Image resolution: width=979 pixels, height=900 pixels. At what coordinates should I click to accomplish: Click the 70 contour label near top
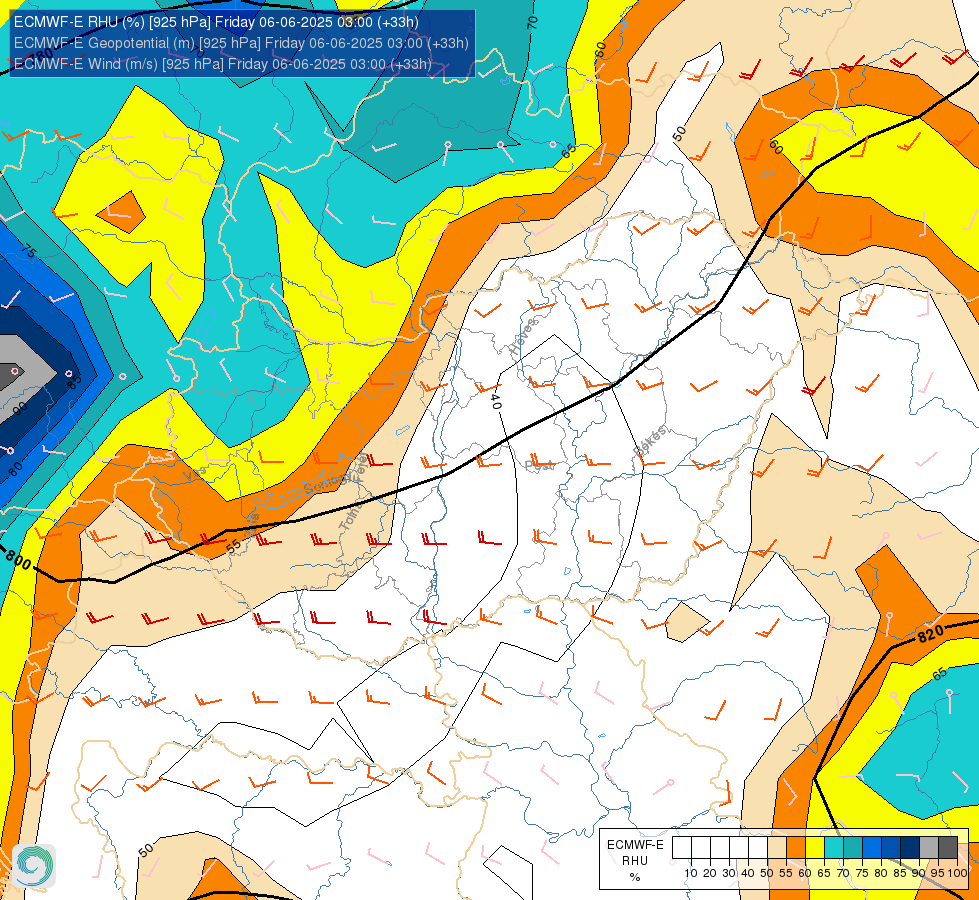tap(532, 22)
